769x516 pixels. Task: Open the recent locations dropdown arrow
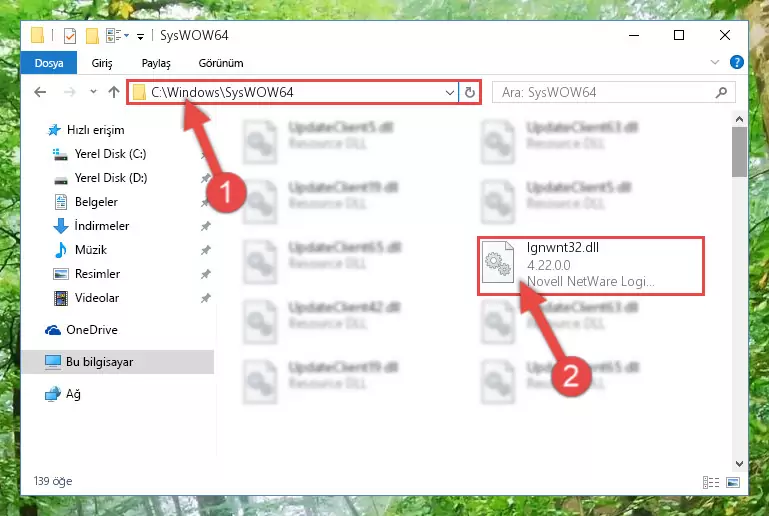(x=93, y=92)
